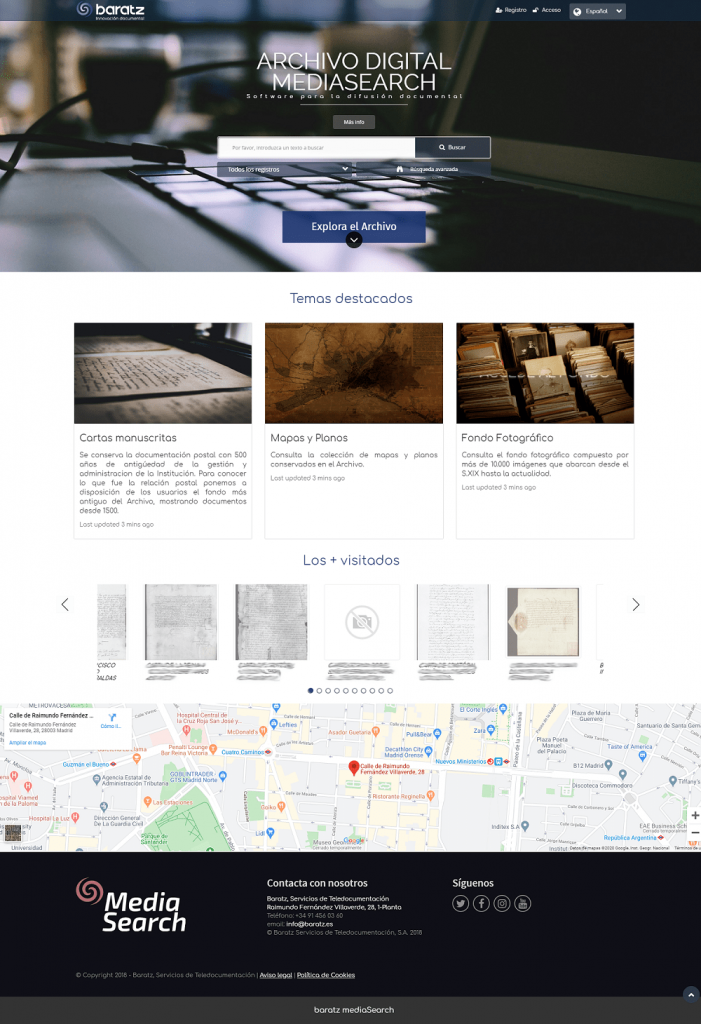Select the second carousel pagination dot
The image size is (701, 1024).
coord(319,690)
